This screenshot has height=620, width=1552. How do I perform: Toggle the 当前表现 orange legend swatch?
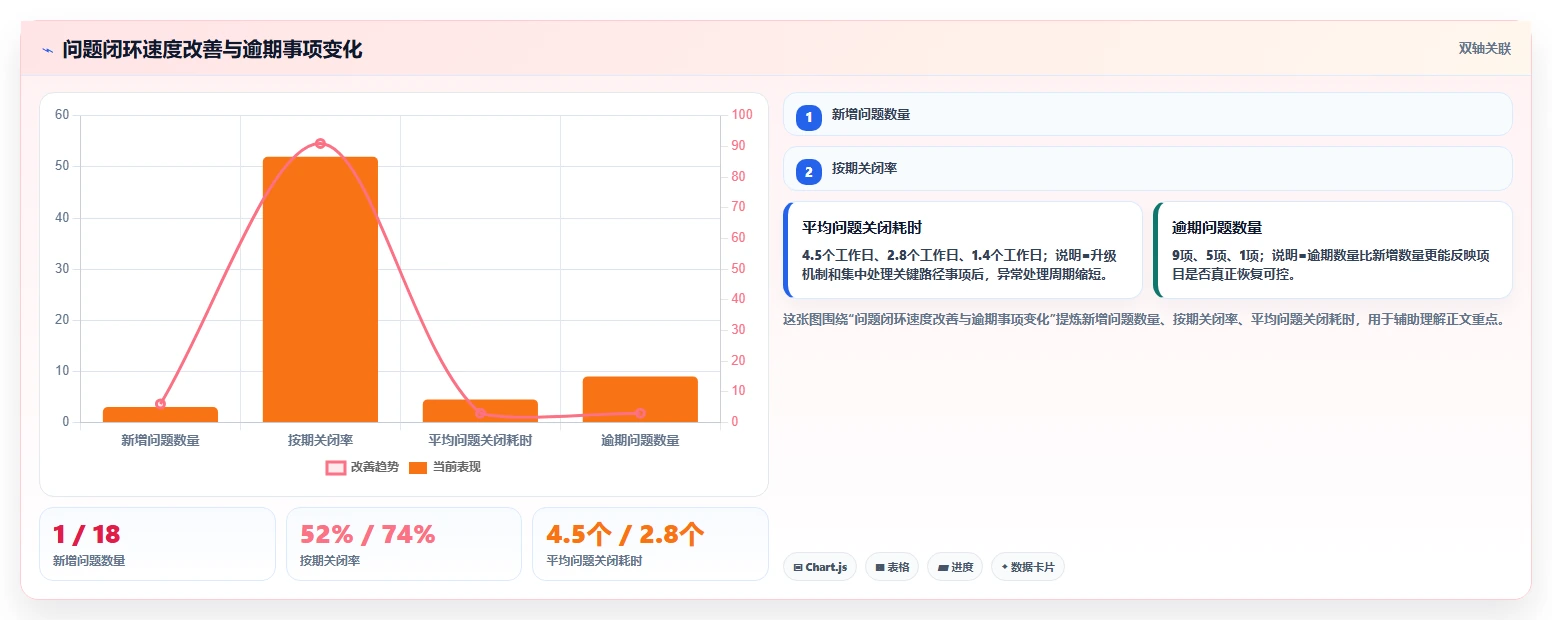tap(418, 467)
